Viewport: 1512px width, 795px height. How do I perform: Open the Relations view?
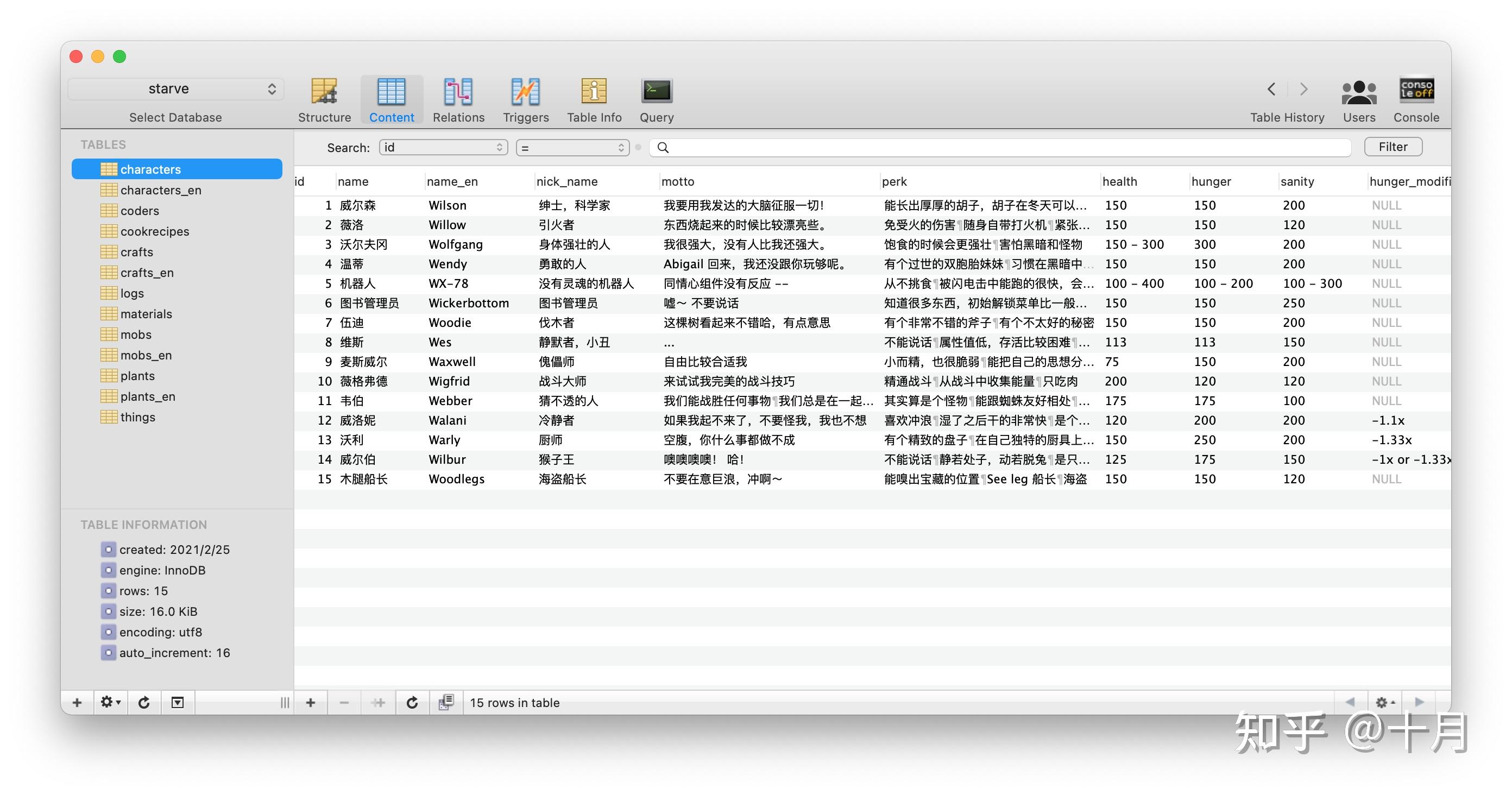(458, 100)
